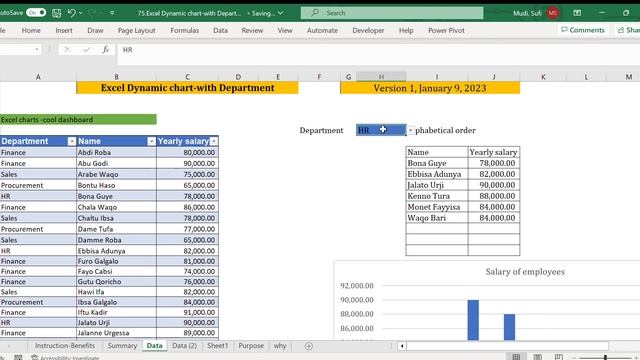Image resolution: width=640 pixels, height=360 pixels.
Task: Select column B header
Action: tap(116, 77)
